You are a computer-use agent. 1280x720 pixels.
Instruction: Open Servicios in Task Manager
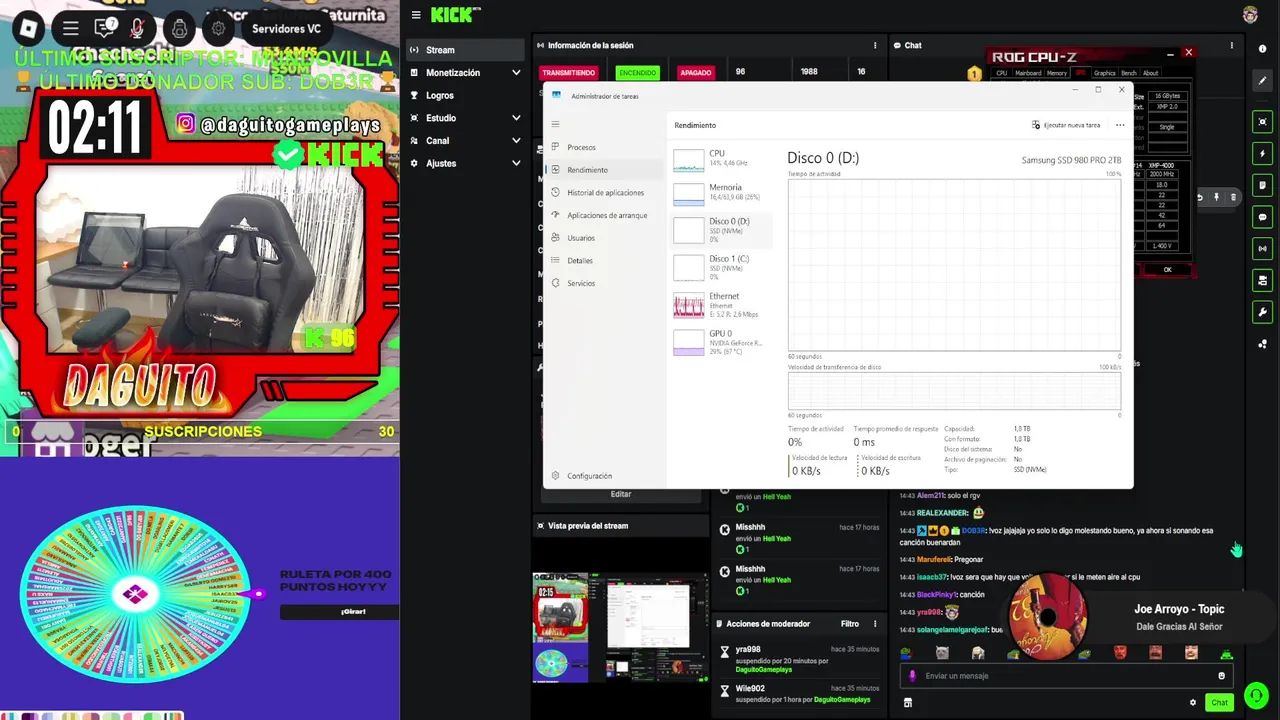click(x=605, y=283)
